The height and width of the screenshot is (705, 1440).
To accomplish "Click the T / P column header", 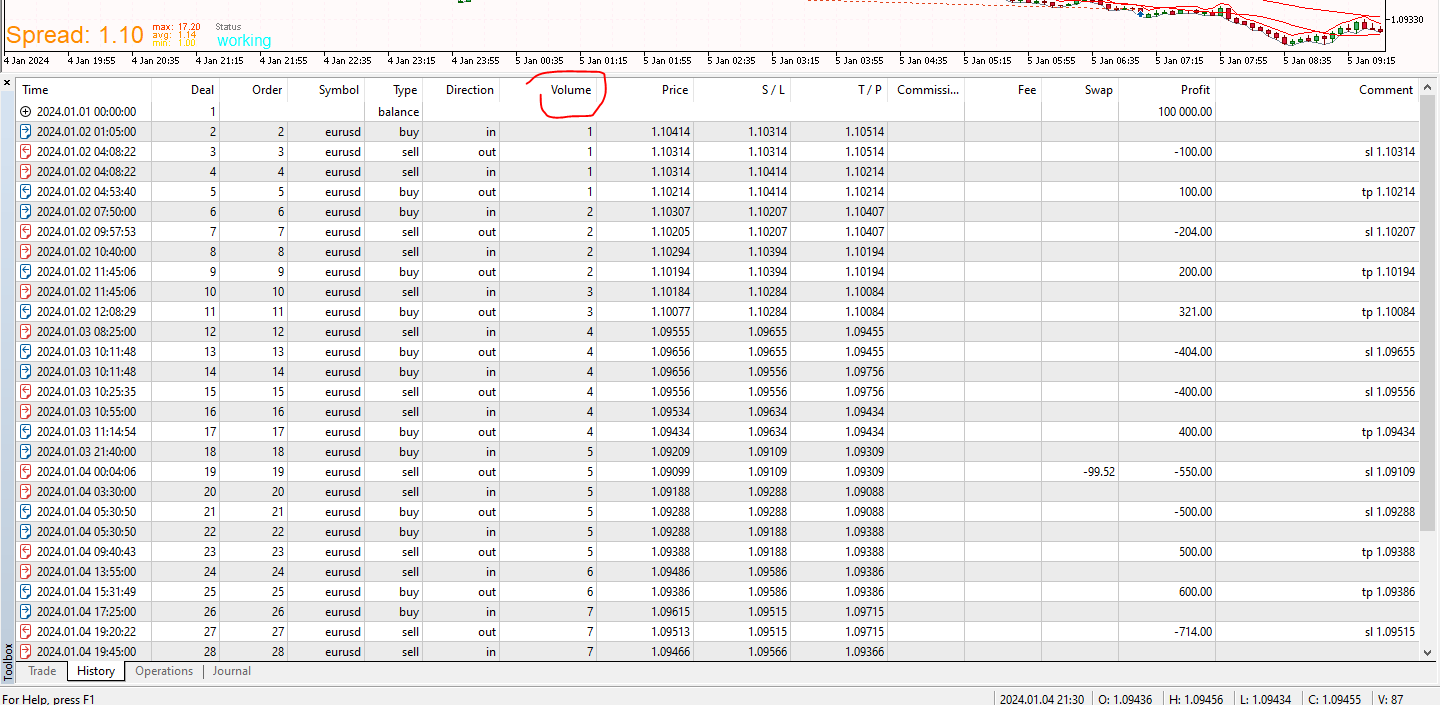I will coord(839,90).
